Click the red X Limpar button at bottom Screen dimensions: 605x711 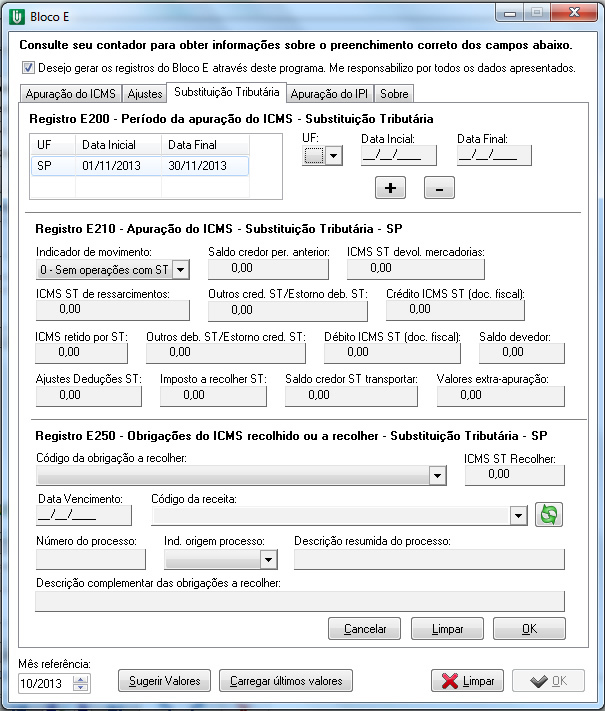[x=468, y=681]
